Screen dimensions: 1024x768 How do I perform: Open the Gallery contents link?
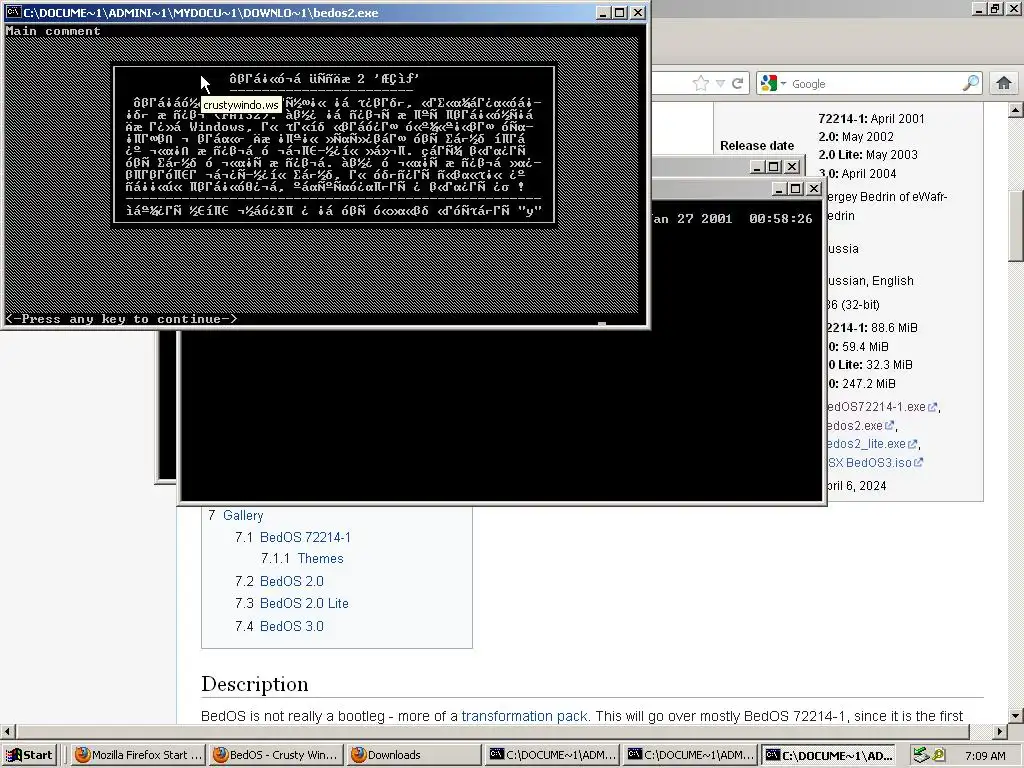243,515
